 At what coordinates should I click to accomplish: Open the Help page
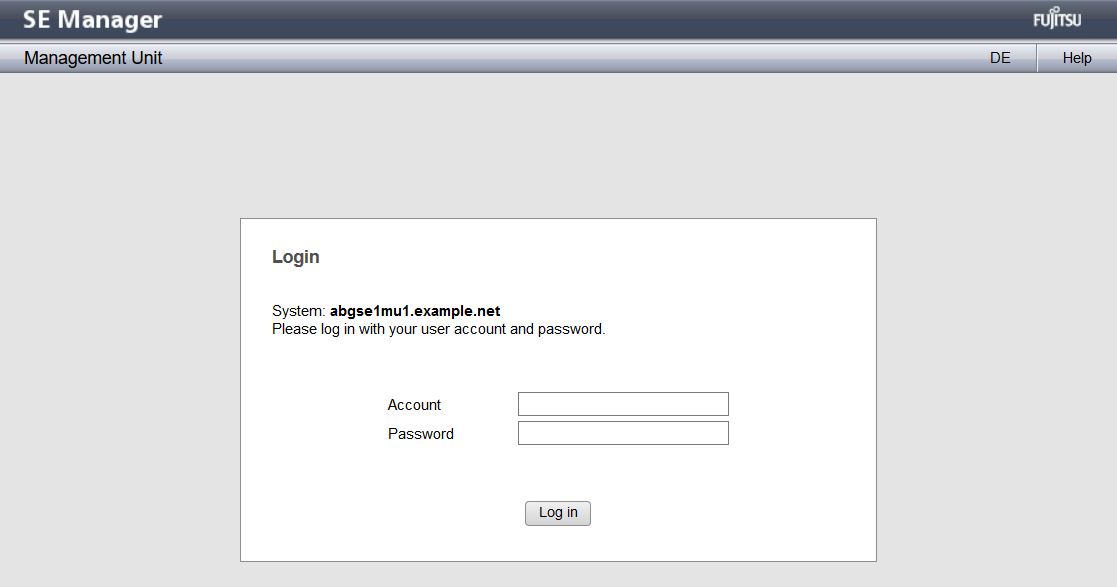pyautogui.click(x=1077, y=58)
